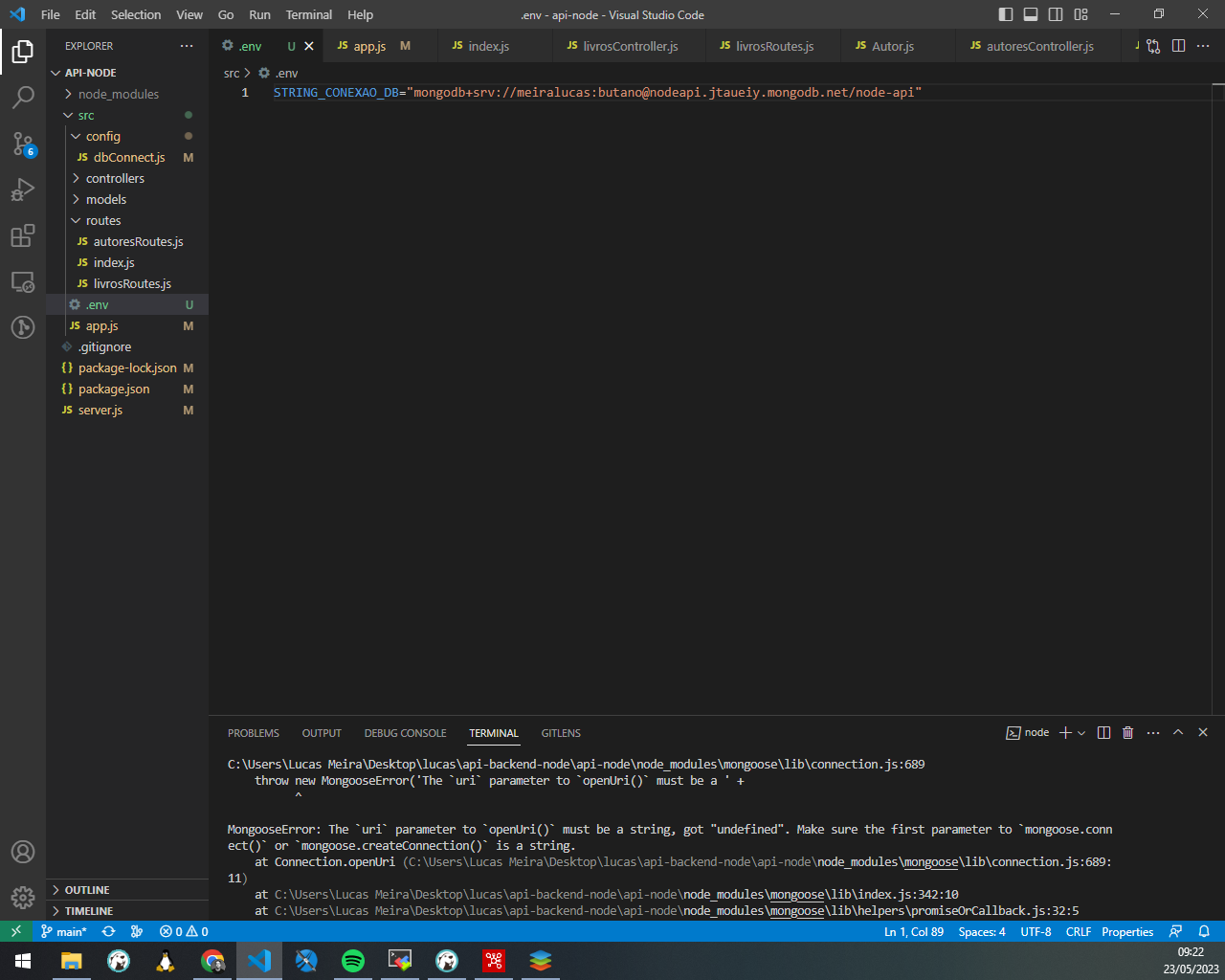Kill terminal with trash icon

[1128, 732]
